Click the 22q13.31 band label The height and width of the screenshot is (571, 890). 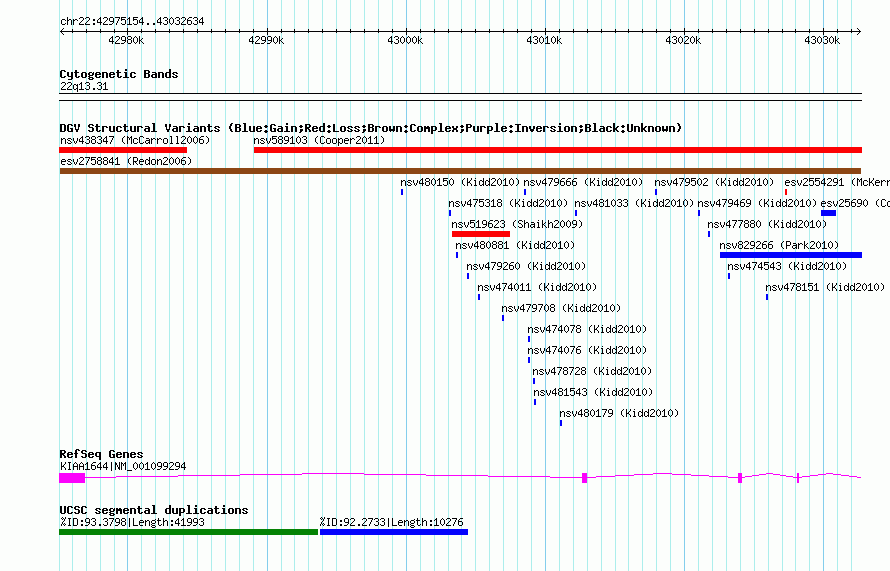(x=84, y=86)
